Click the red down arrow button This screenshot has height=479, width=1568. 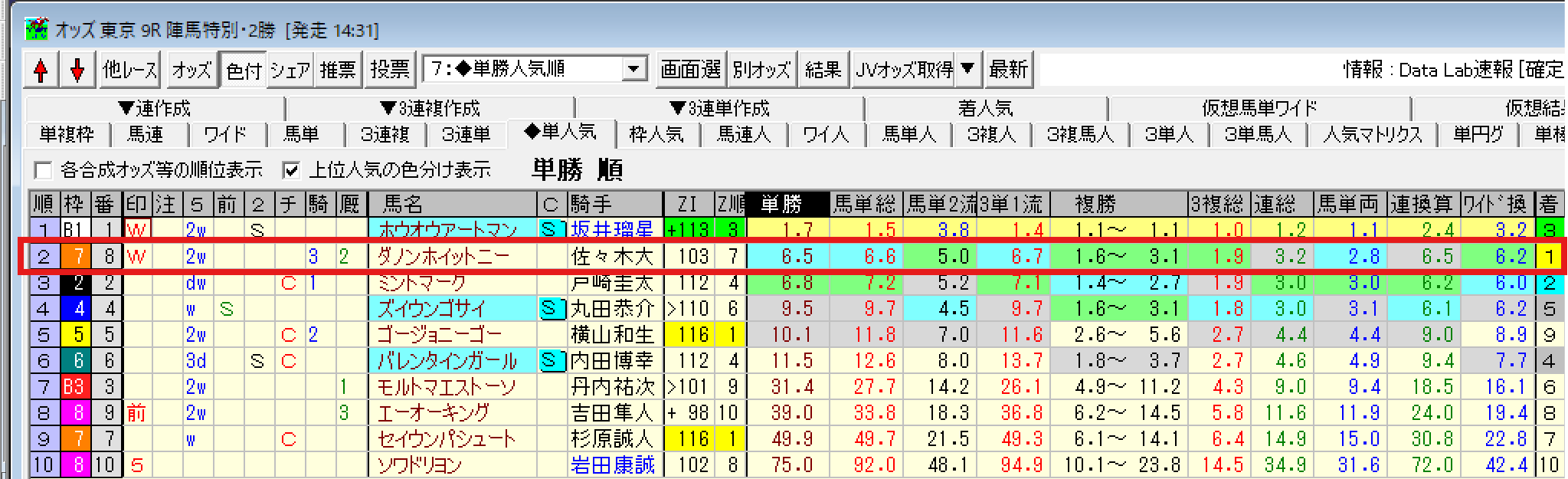coord(77,71)
